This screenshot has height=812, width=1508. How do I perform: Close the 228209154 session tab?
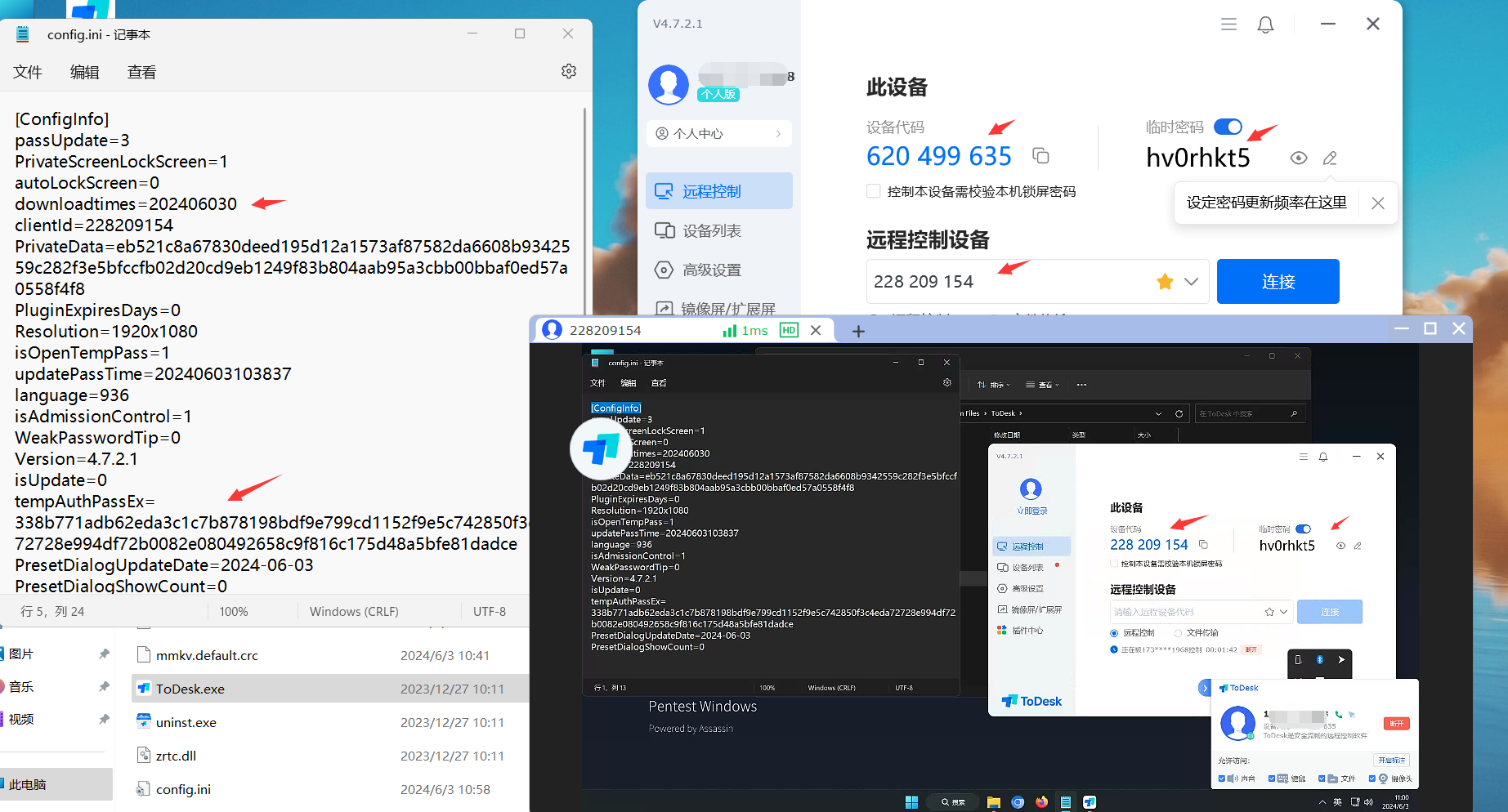pyautogui.click(x=816, y=330)
